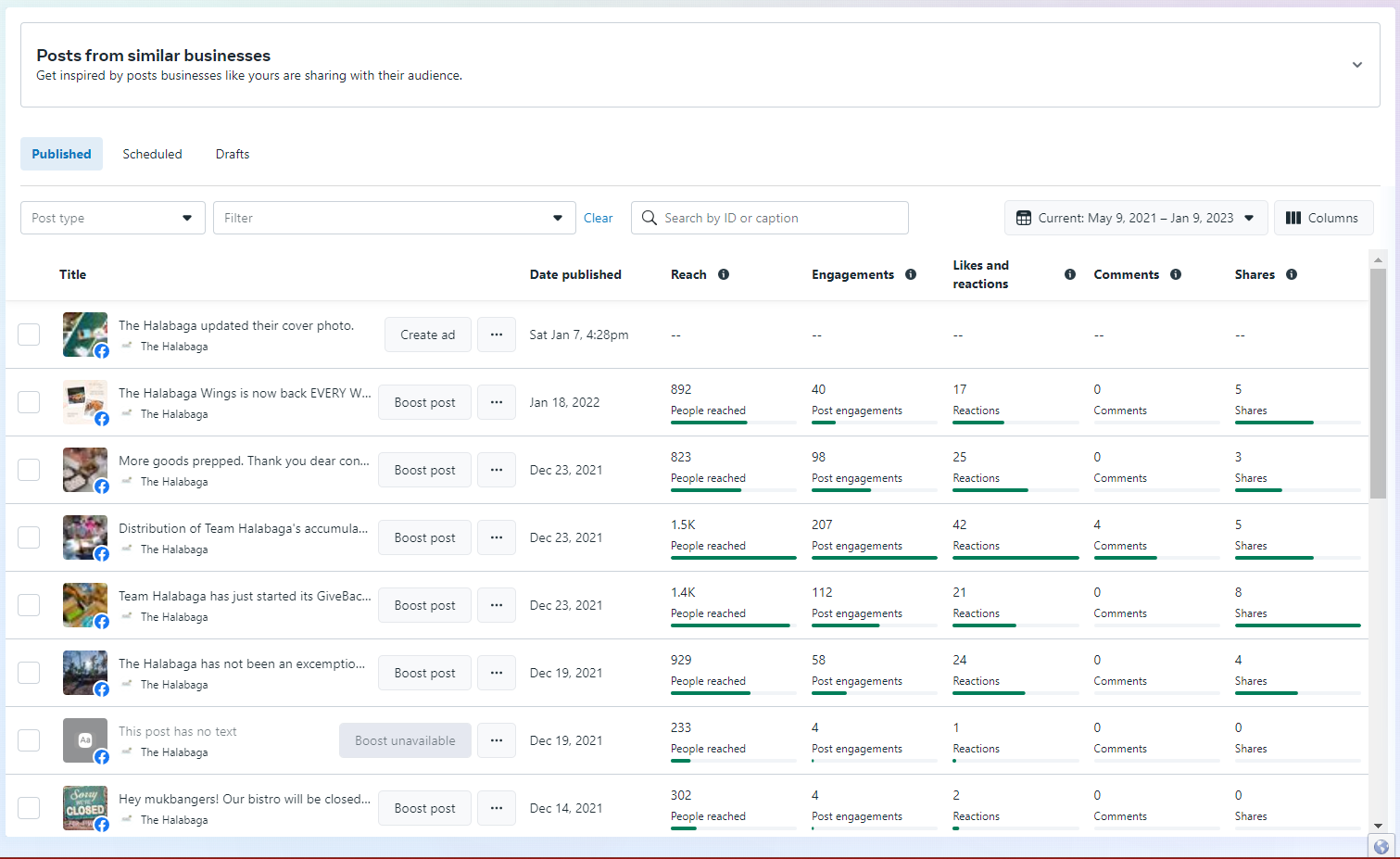Tick checkbox for excemption post
The image size is (1400, 859).
coord(29,673)
